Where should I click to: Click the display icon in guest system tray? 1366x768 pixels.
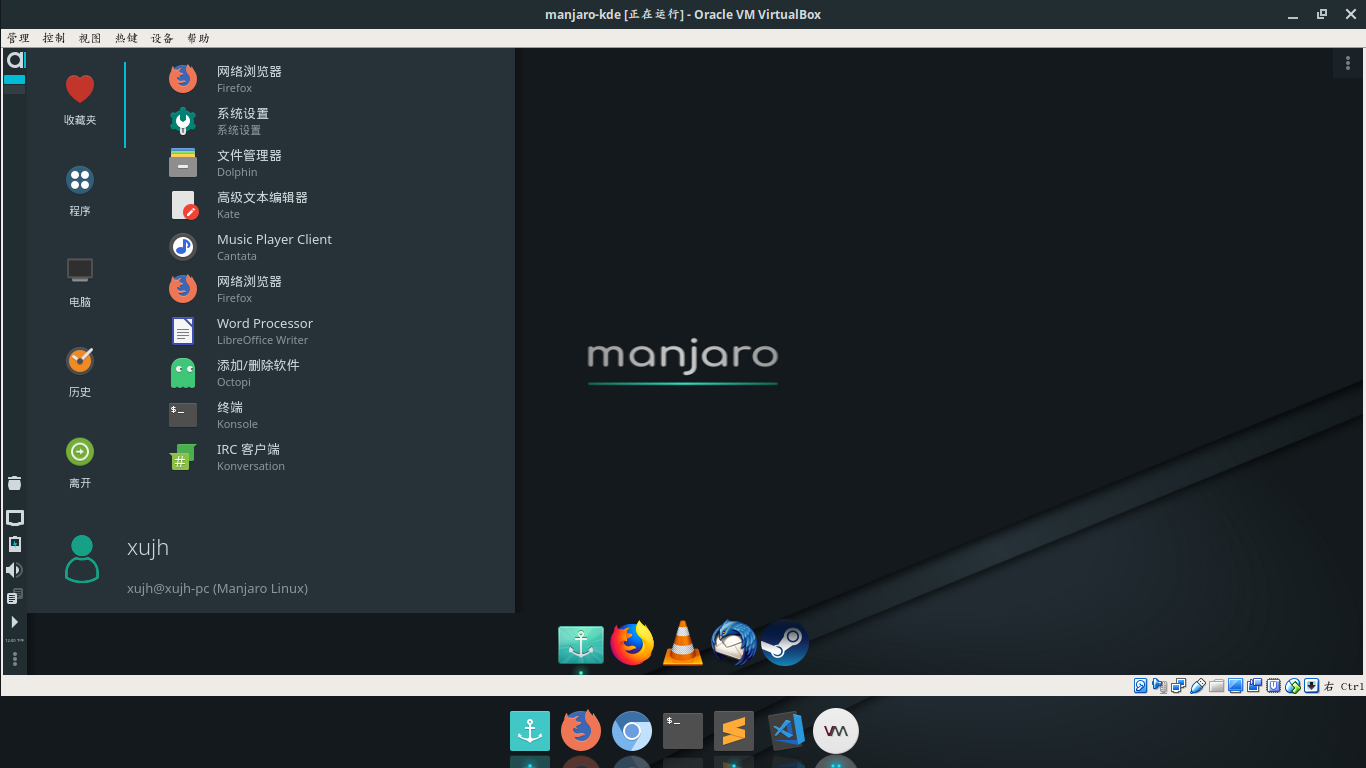point(15,518)
